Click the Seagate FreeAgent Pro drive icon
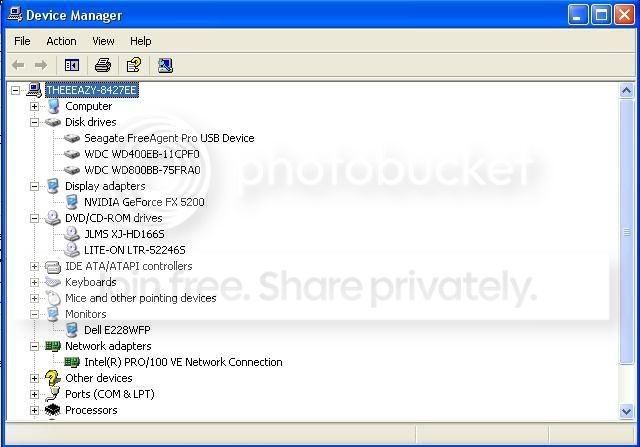Viewport: 640px width, 447px height. (72, 138)
